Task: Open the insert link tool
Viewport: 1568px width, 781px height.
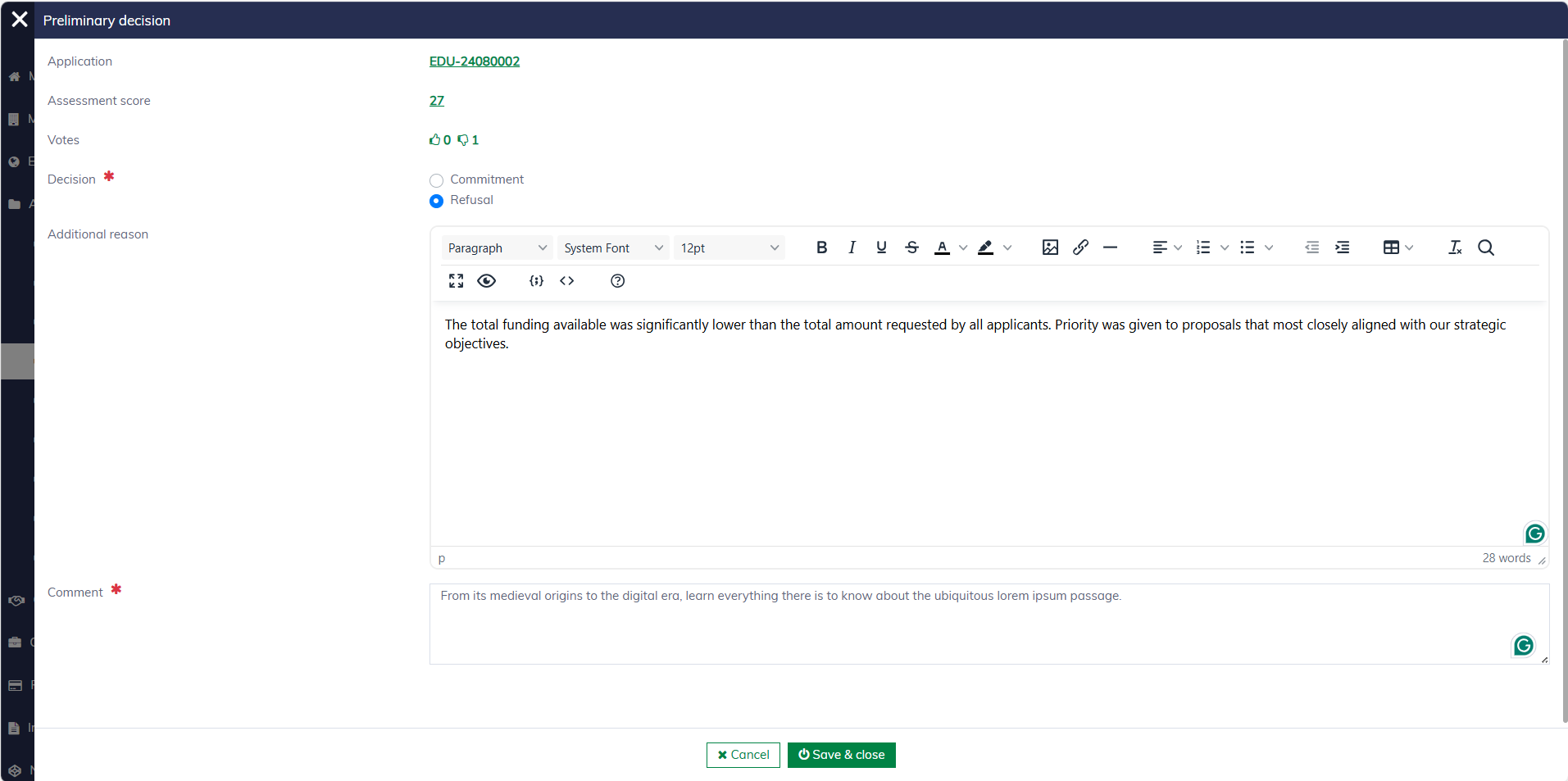Action: (x=1080, y=247)
